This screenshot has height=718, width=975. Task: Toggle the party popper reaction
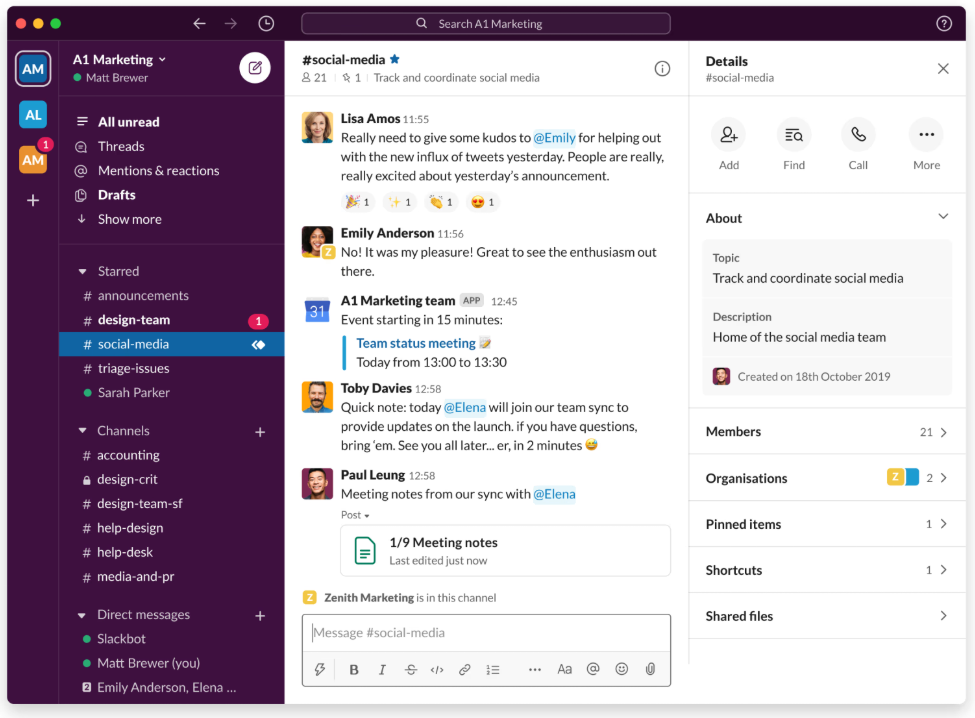tap(358, 202)
